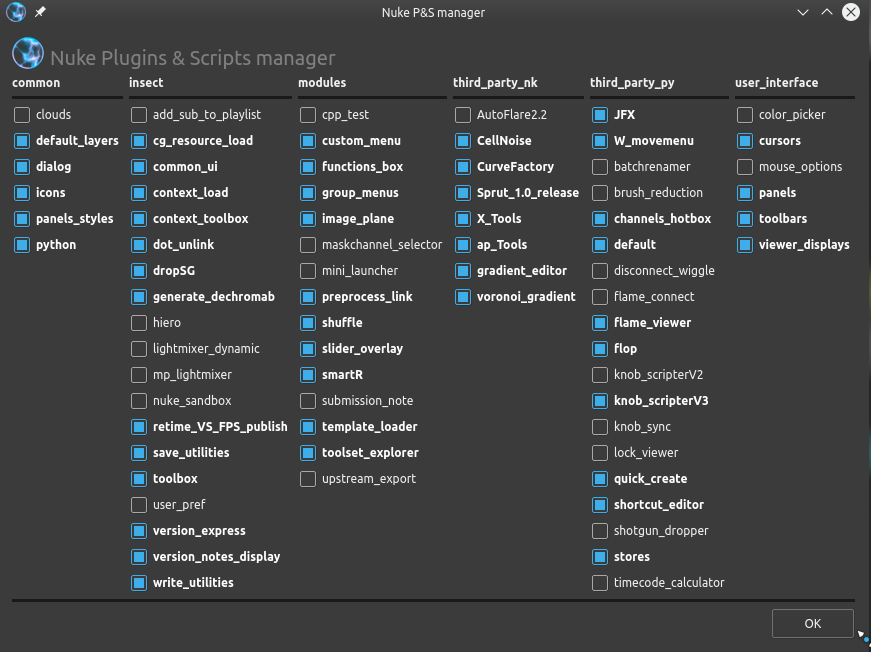
Task: Click the shade window arrow in the title bar
Action: tap(826, 12)
